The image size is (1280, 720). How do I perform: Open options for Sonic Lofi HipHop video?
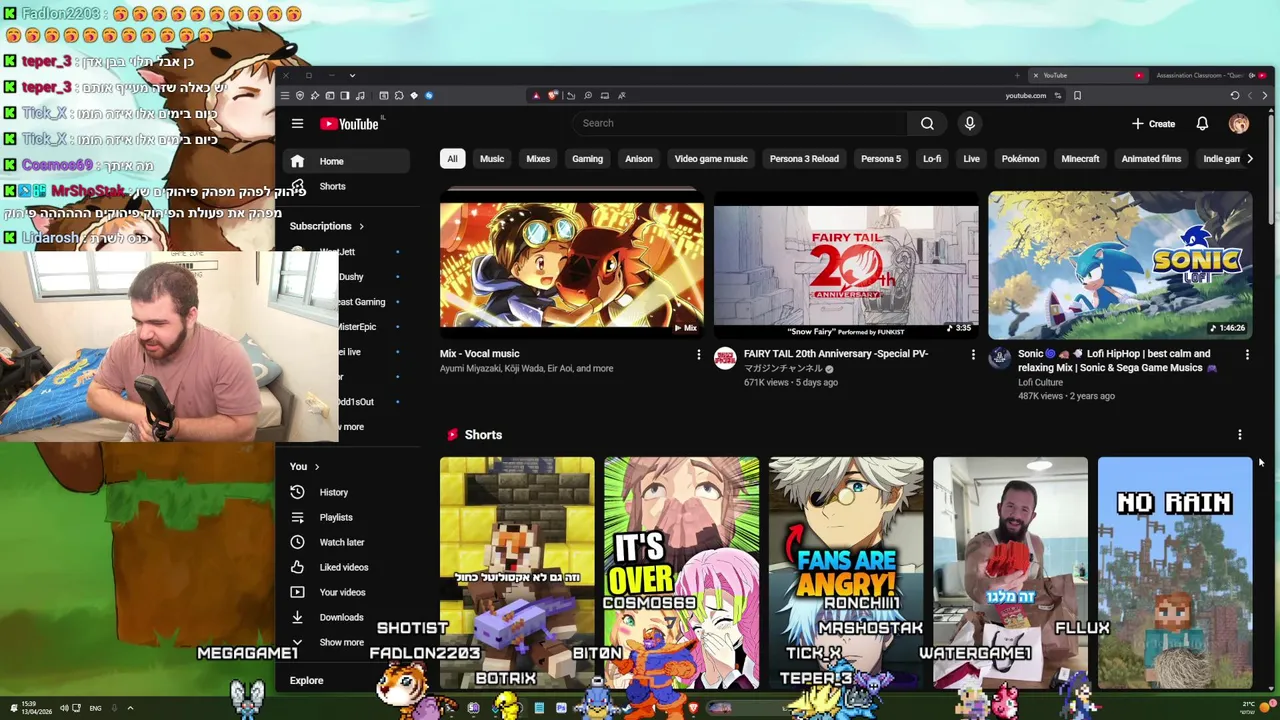pyautogui.click(x=1247, y=354)
